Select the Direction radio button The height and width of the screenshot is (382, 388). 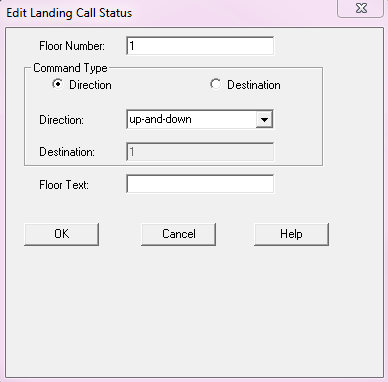[58, 84]
